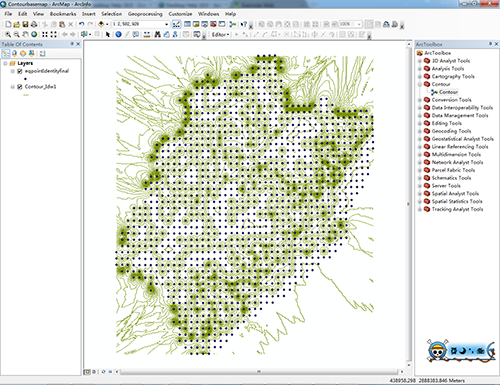Select Cartography Tools toolbox
This screenshot has height=385, width=500.
(453, 77)
